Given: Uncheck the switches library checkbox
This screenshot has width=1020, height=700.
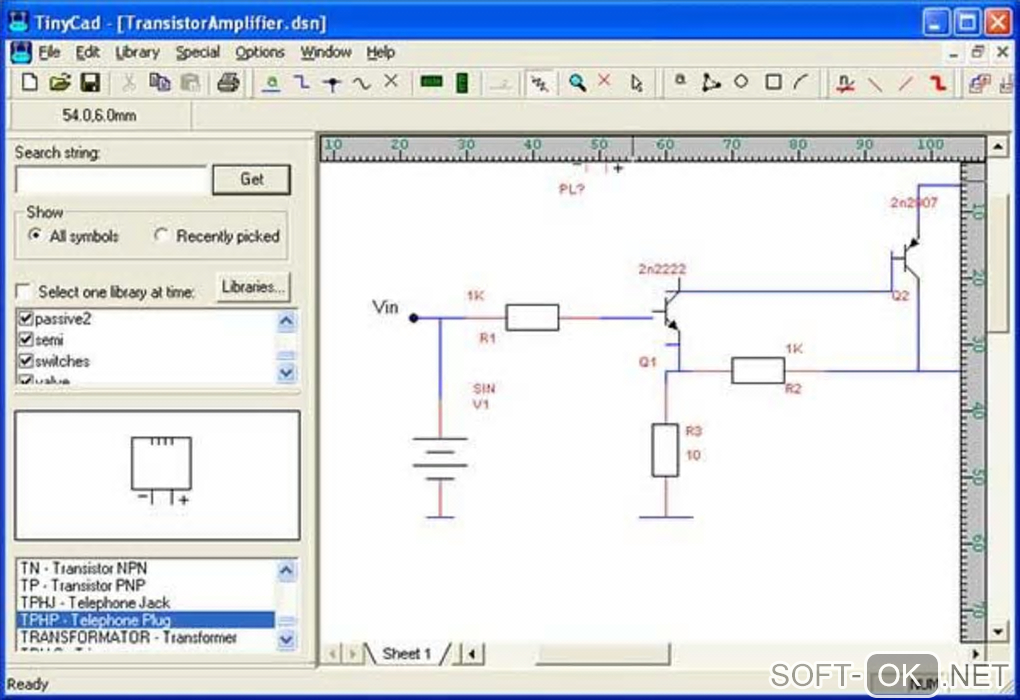Looking at the screenshot, I should click(x=26, y=361).
